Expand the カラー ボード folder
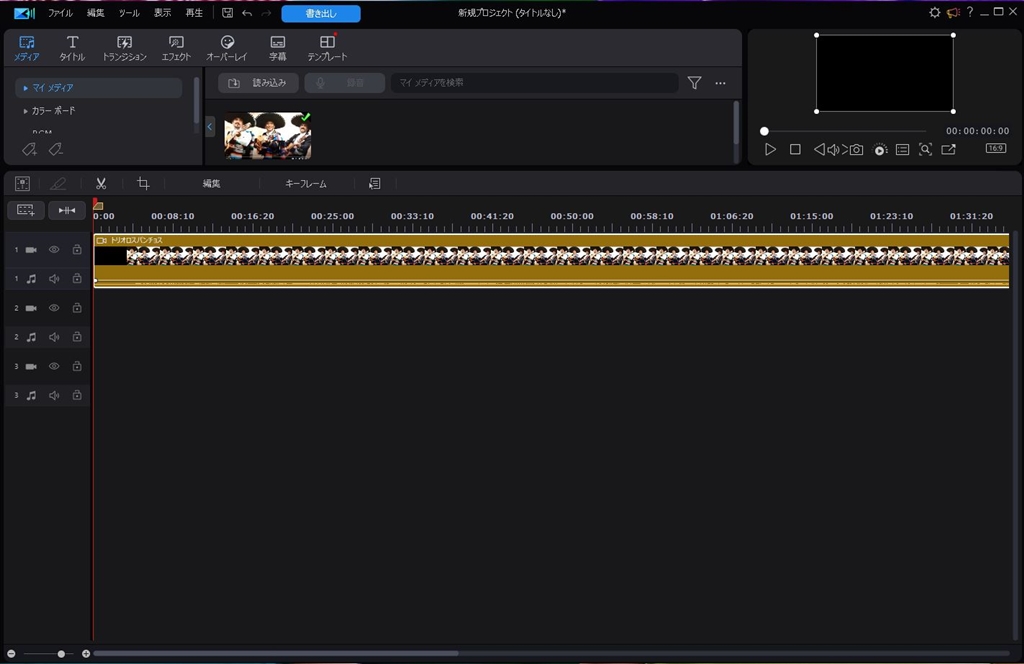The width and height of the screenshot is (1024, 664). tap(26, 111)
